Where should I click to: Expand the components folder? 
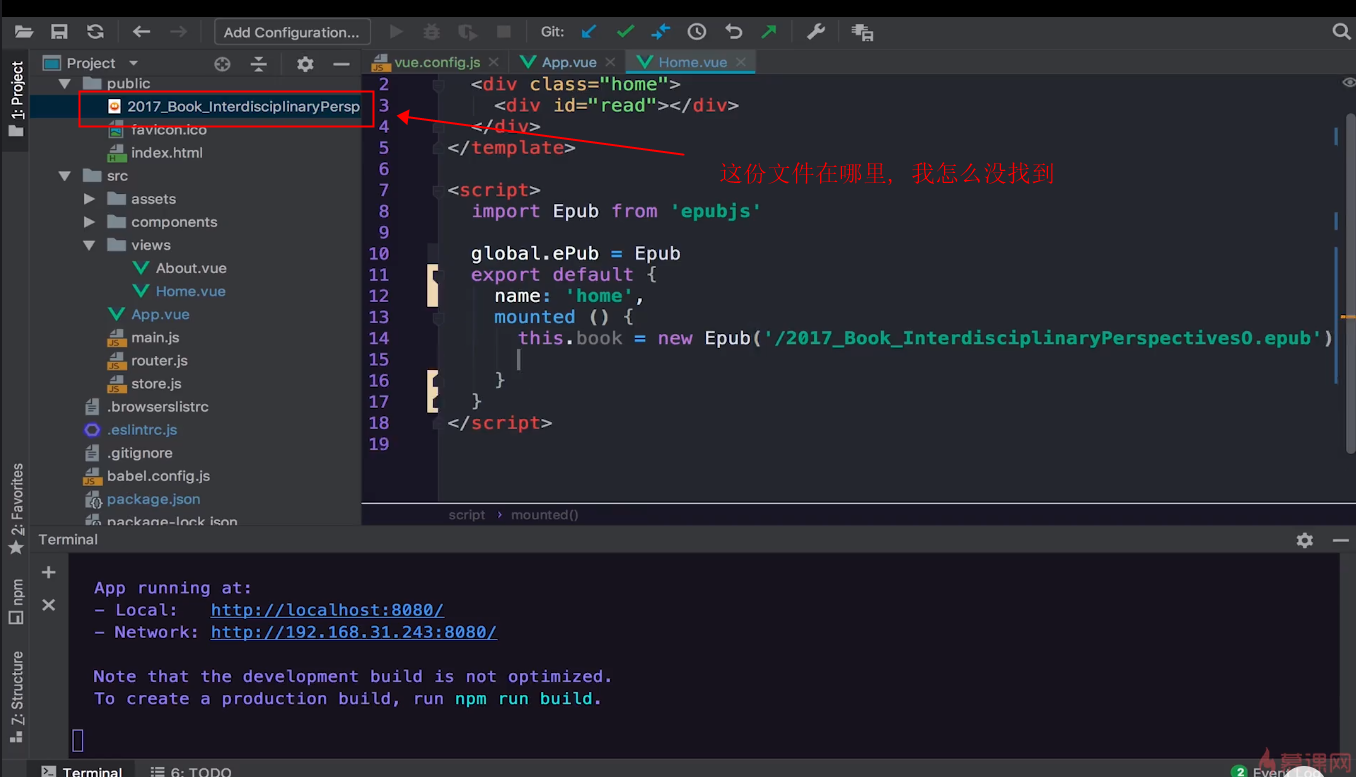(90, 222)
